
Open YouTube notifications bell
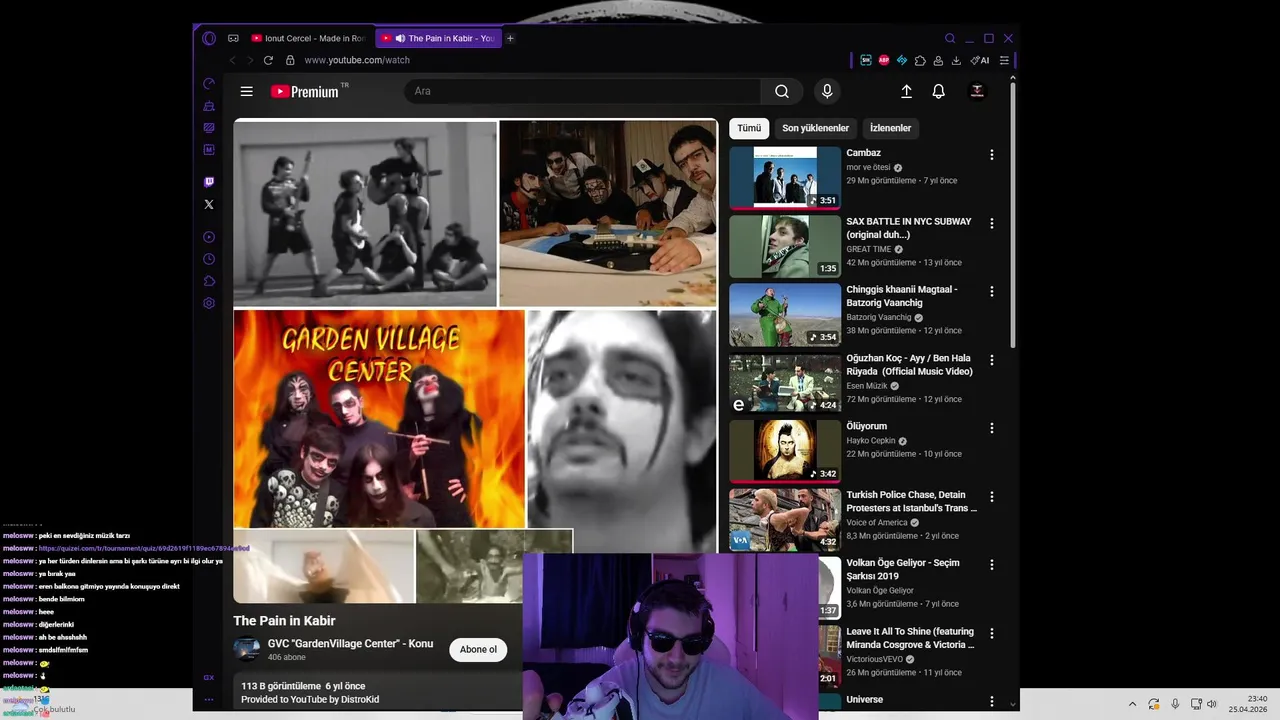point(938,91)
